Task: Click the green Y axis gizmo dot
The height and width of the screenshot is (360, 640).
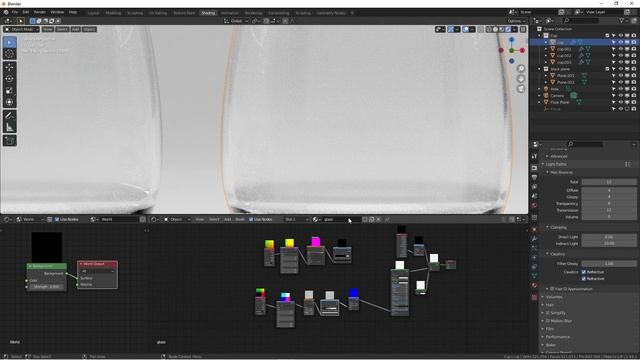Action: [511, 50]
